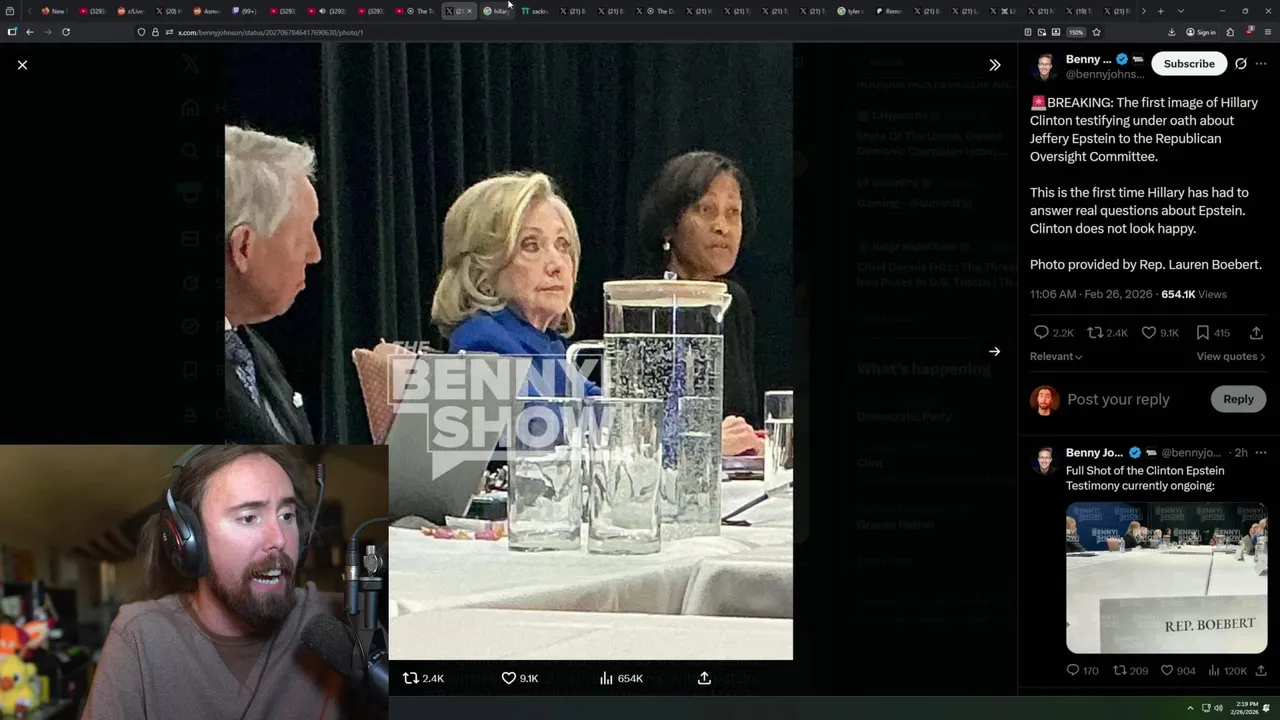Screen dimensions: 1280x720
Task: Open Benny Johnson's profile avatar on the post
Action: pos(1044,66)
